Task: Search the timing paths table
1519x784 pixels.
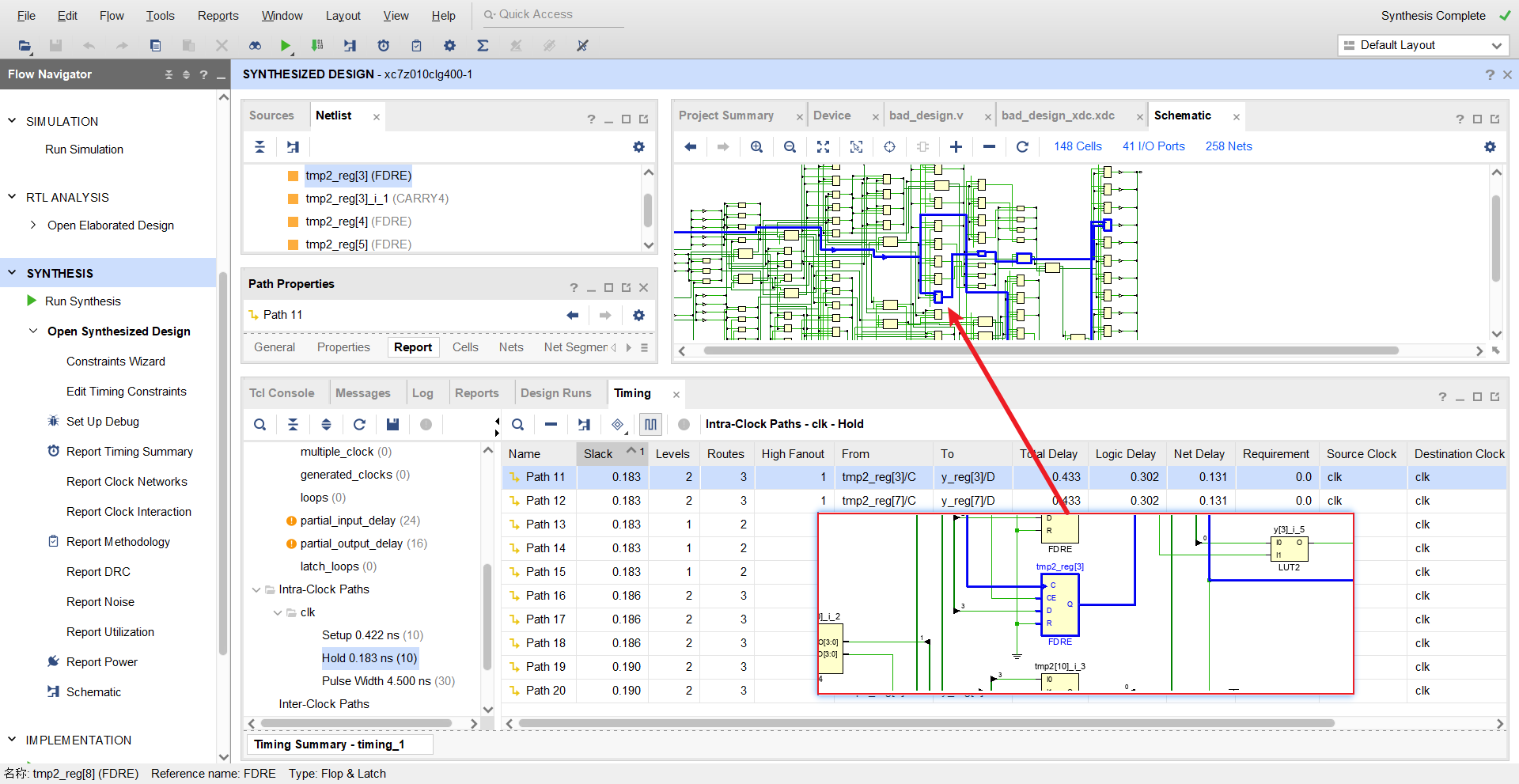Action: [x=517, y=425]
